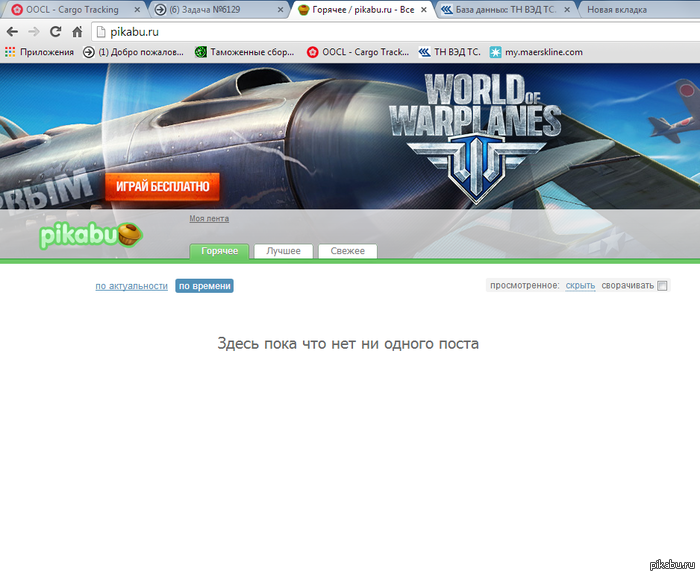This screenshot has width=700, height=576.
Task: Open the Приложения apps grid shortcut
Action: coord(39,52)
